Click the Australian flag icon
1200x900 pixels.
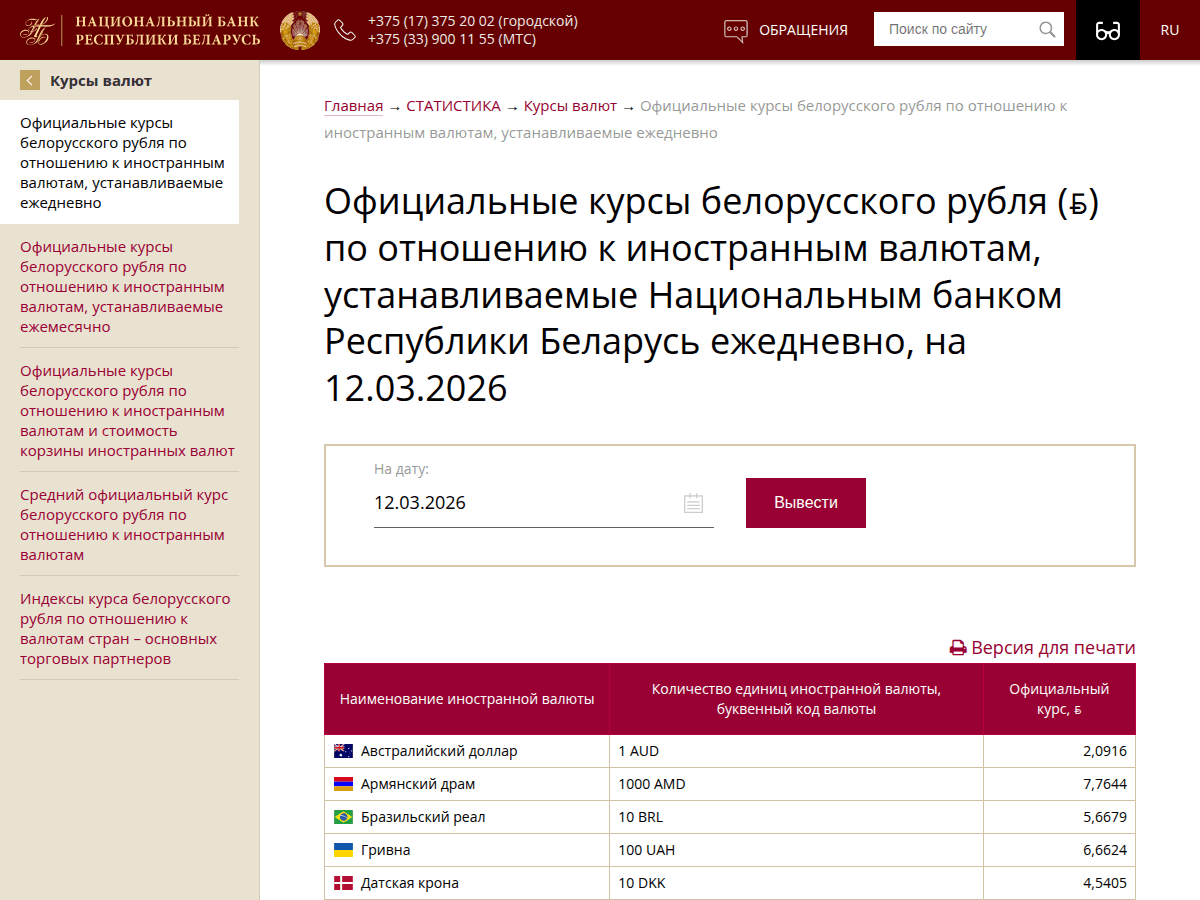(x=343, y=751)
